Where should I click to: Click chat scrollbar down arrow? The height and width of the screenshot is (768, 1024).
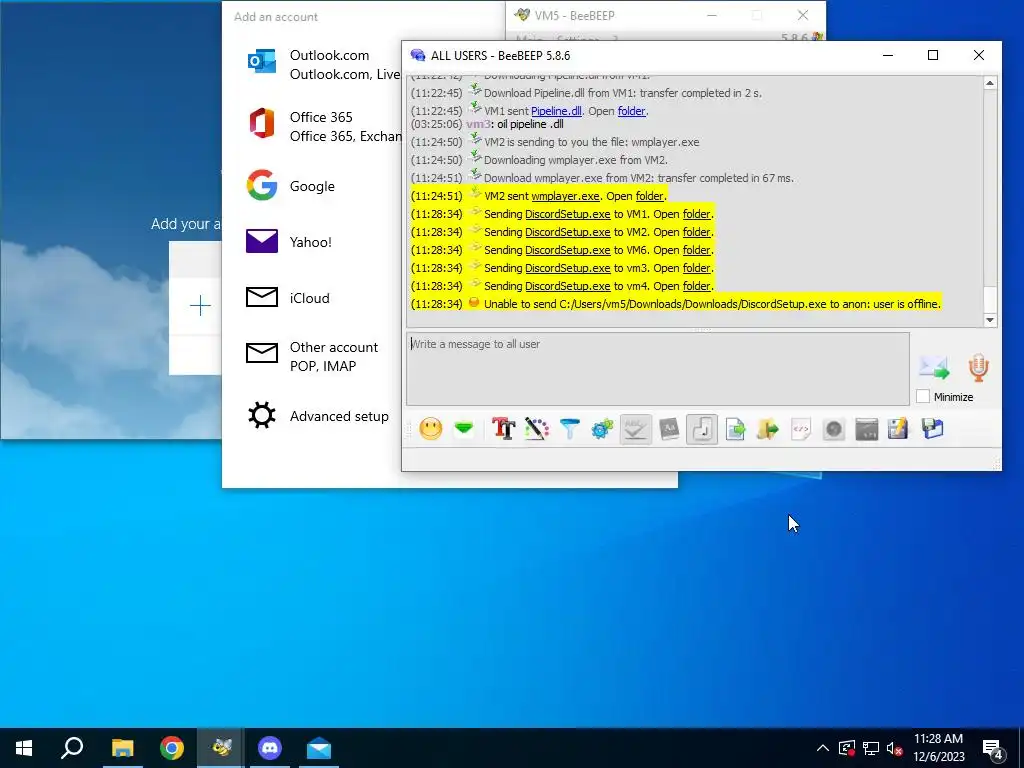coord(990,320)
